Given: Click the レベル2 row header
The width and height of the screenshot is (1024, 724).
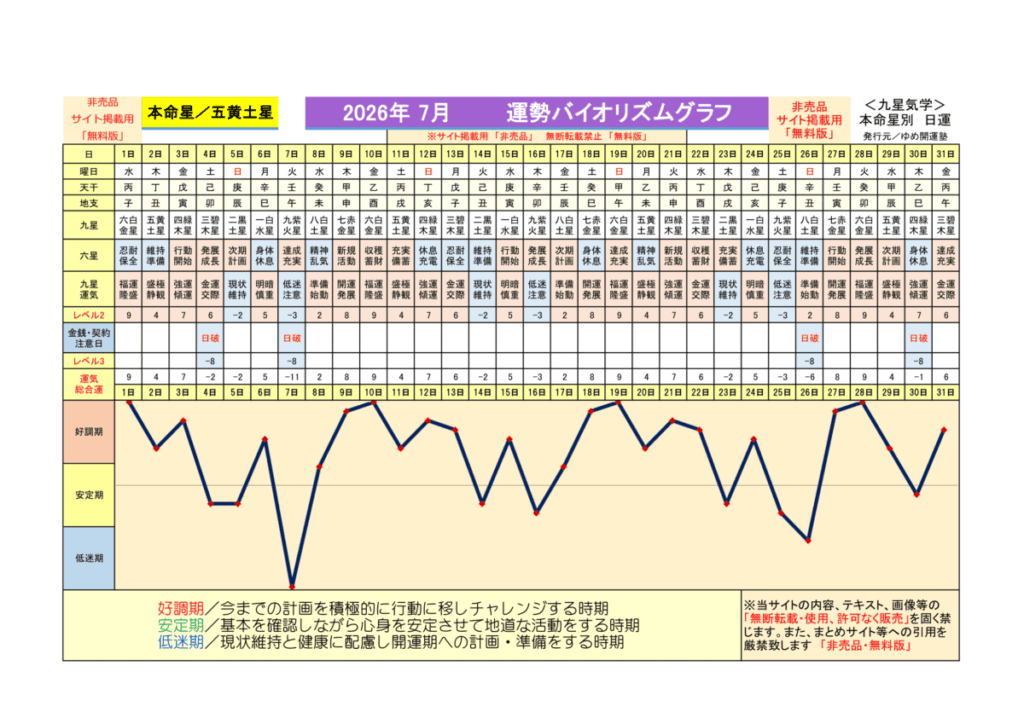Looking at the screenshot, I should tap(89, 315).
